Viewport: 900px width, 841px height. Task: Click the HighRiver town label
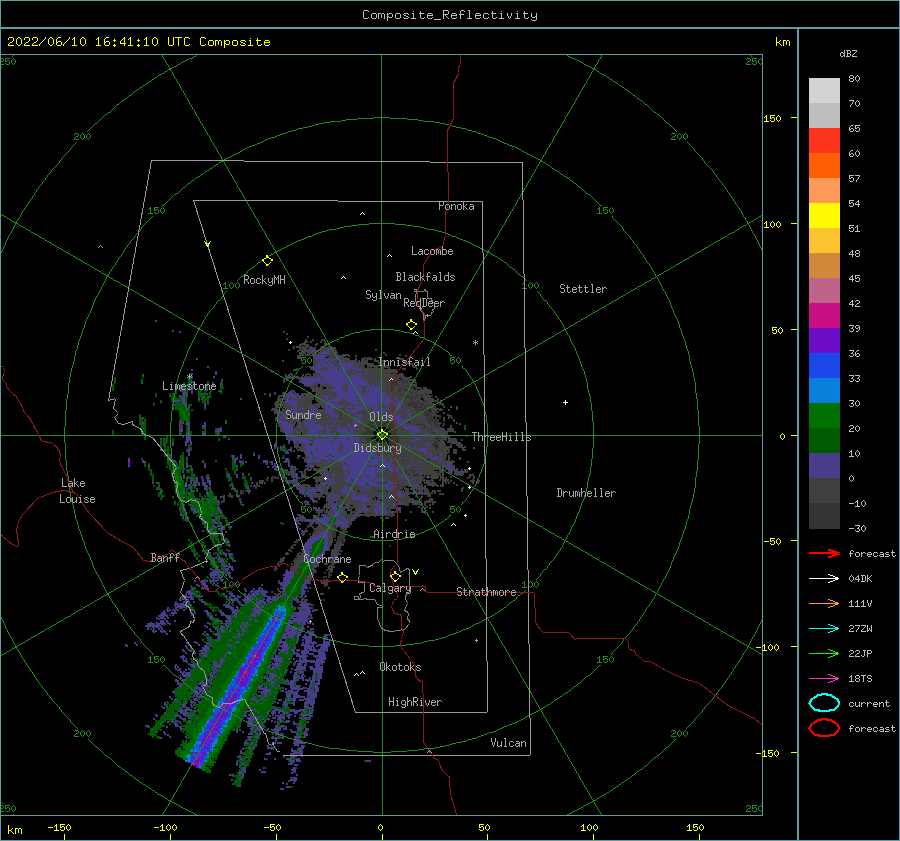[x=415, y=703]
